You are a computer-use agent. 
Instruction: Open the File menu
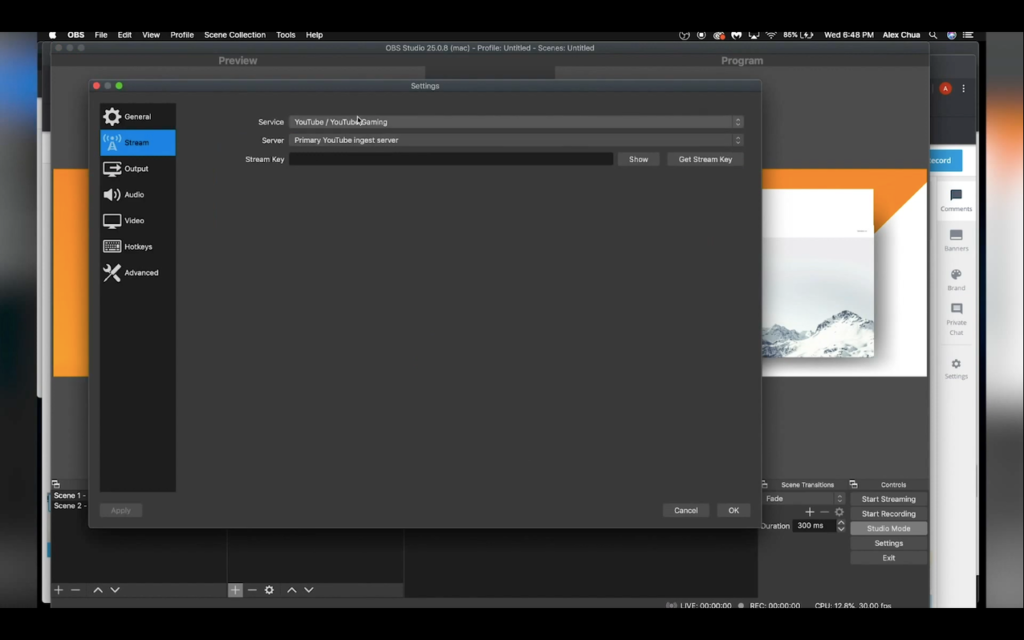click(x=101, y=35)
